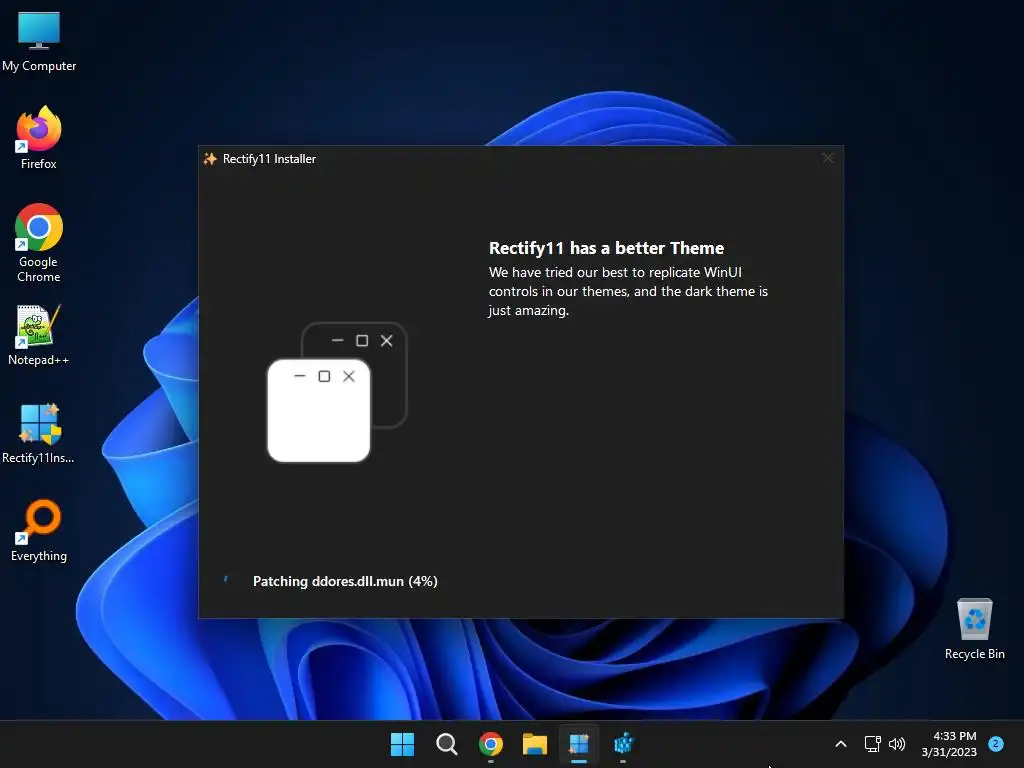Click the Rectify11 Installer title text
Image resolution: width=1024 pixels, height=768 pixels.
[x=269, y=159]
